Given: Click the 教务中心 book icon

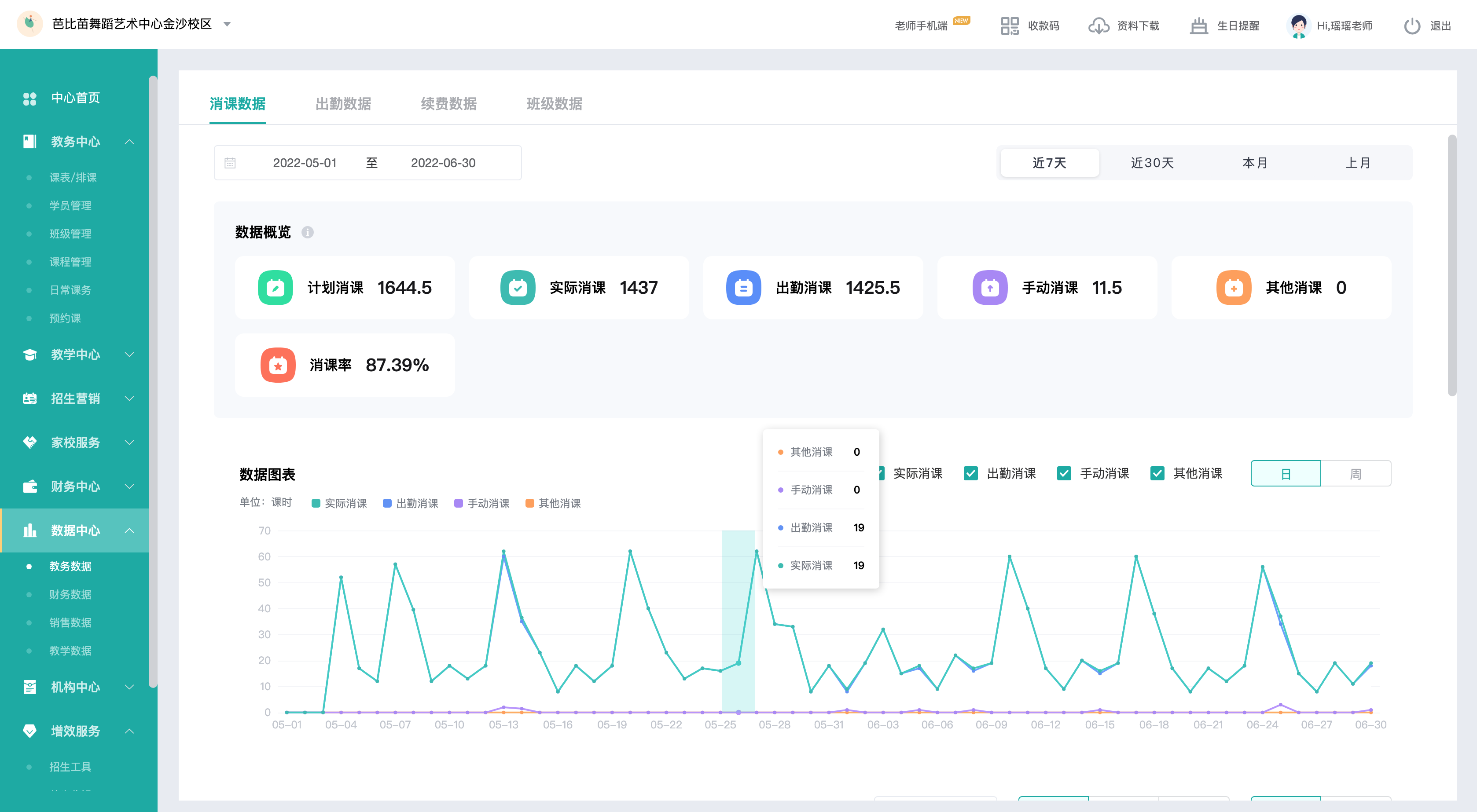Looking at the screenshot, I should (30, 142).
